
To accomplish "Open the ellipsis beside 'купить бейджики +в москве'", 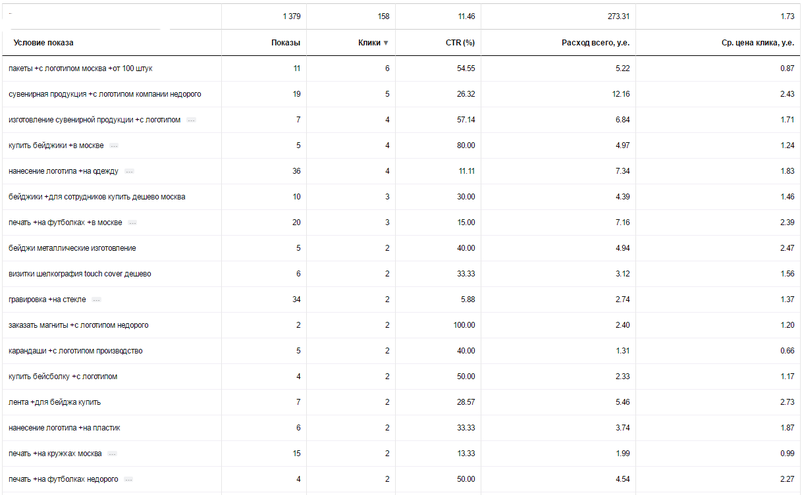I will coord(114,146).
